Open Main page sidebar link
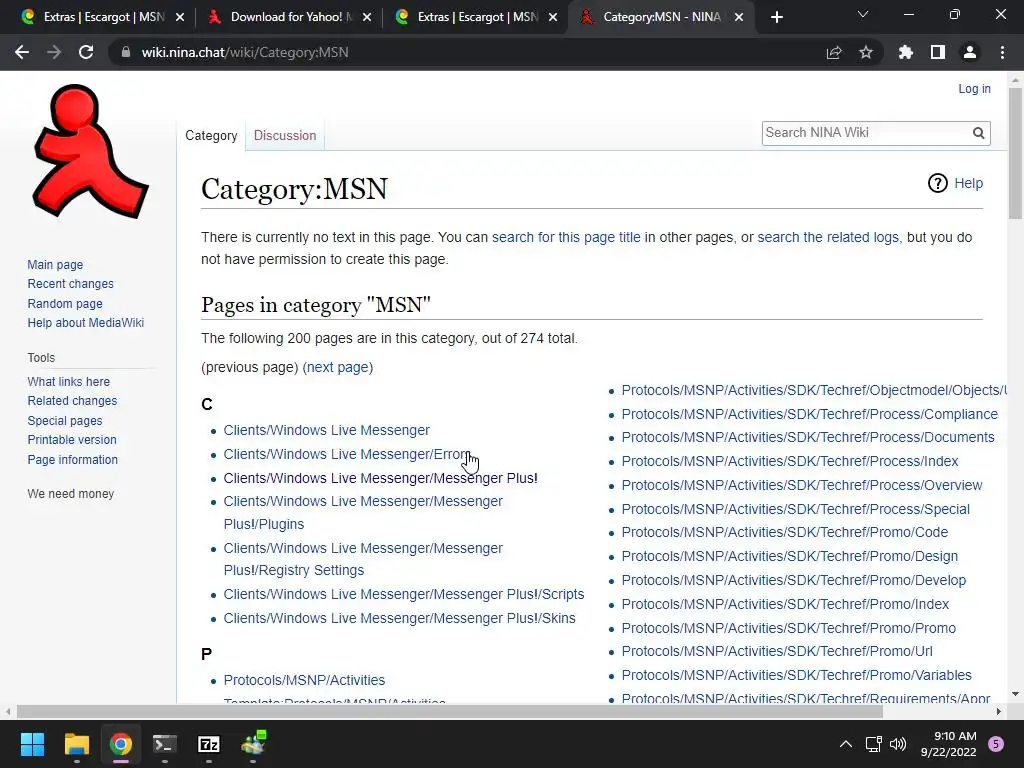Image resolution: width=1024 pixels, height=768 pixels. click(55, 264)
